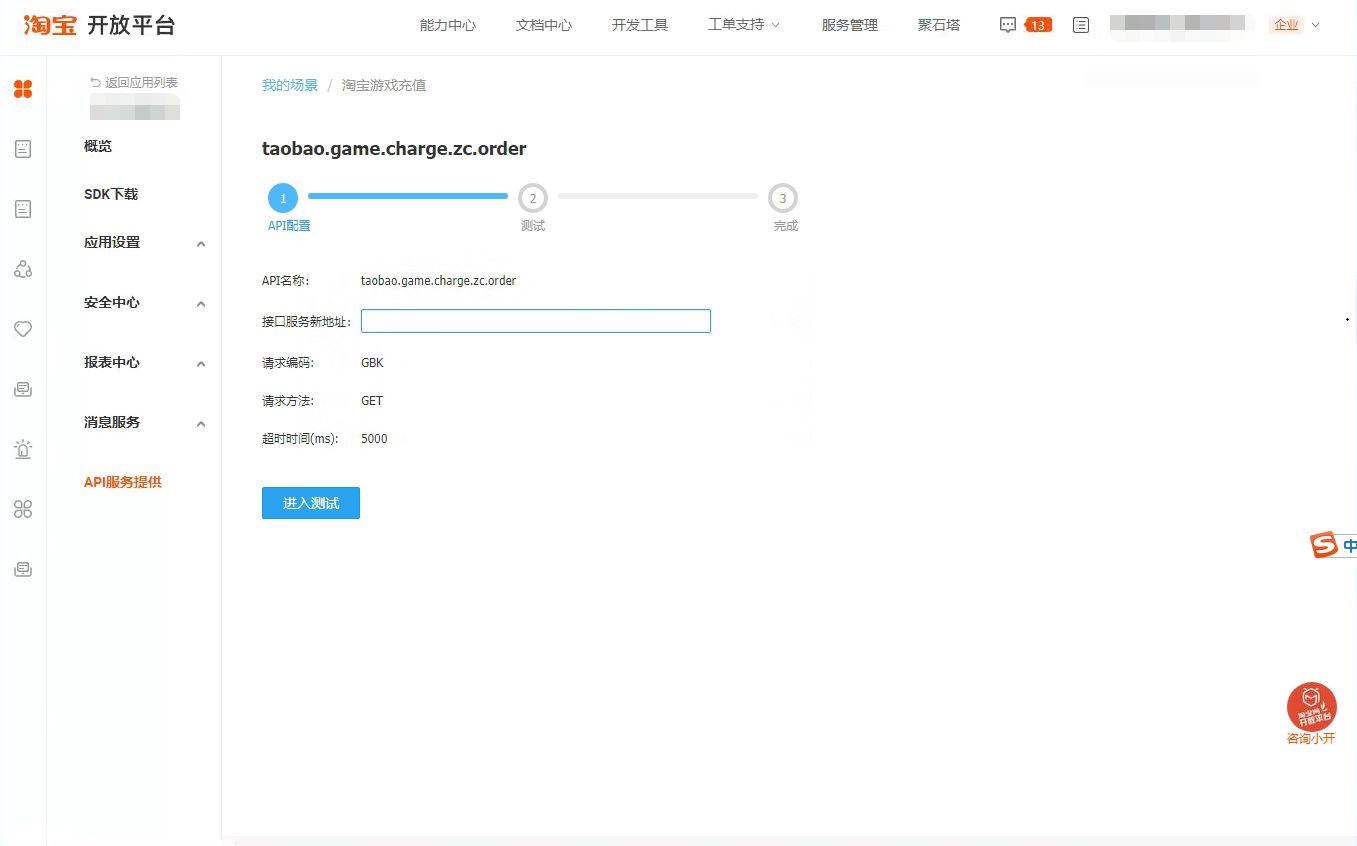The height and width of the screenshot is (846, 1357).
Task: Click the 中 language indicator of the input method
Action: 1349,546
